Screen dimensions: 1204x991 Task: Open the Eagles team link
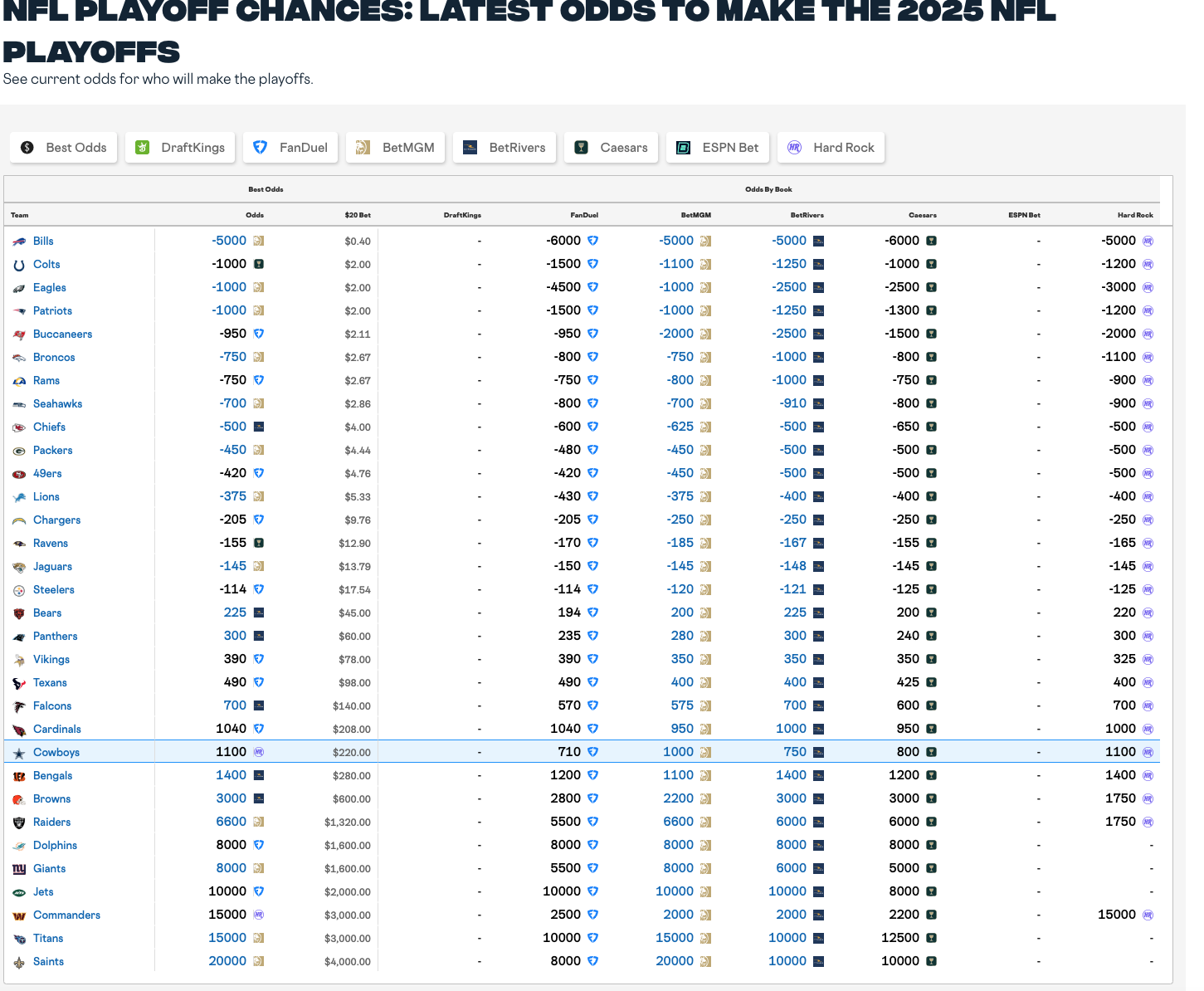[x=50, y=288]
